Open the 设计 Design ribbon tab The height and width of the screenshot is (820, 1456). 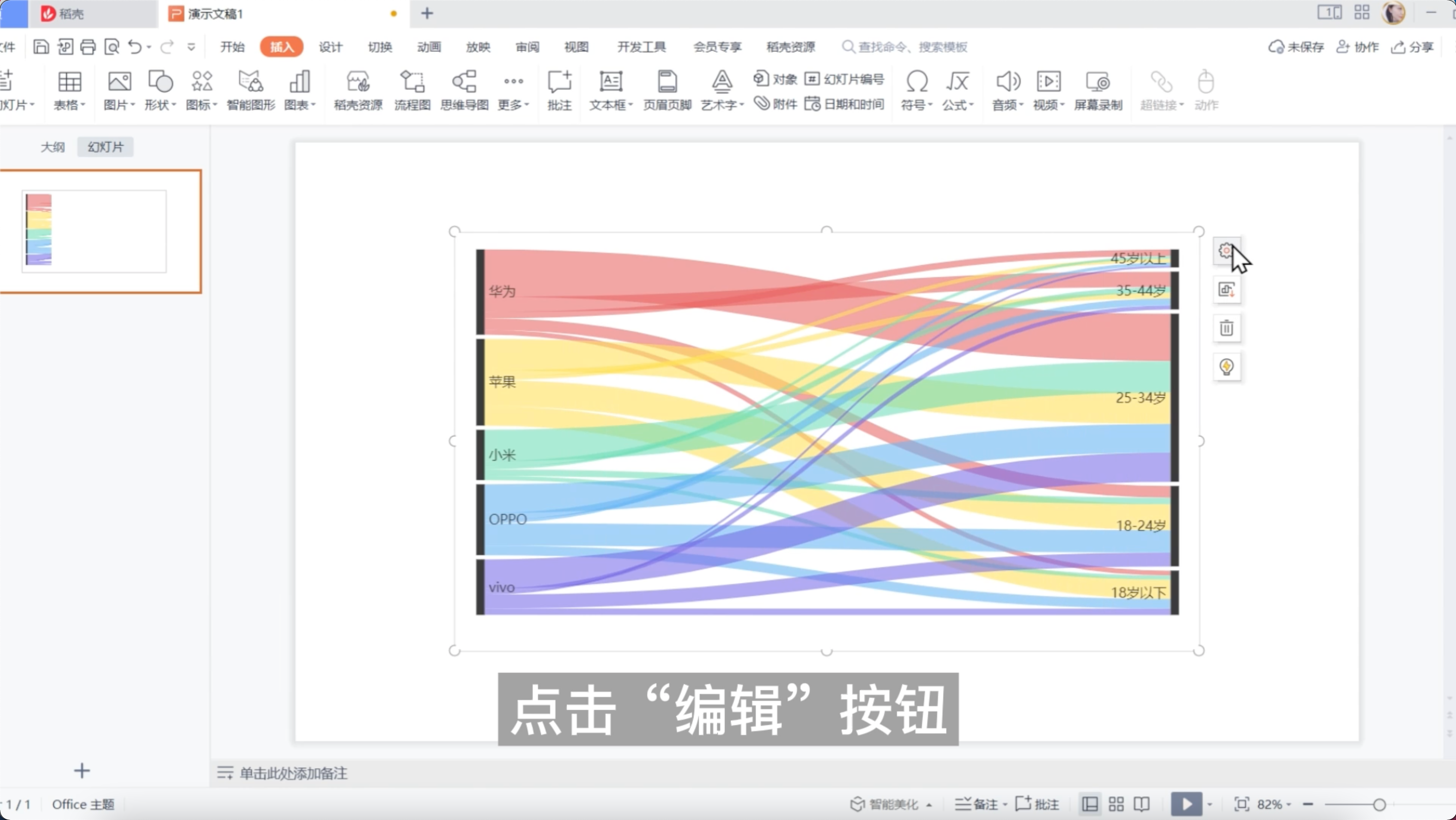click(331, 47)
